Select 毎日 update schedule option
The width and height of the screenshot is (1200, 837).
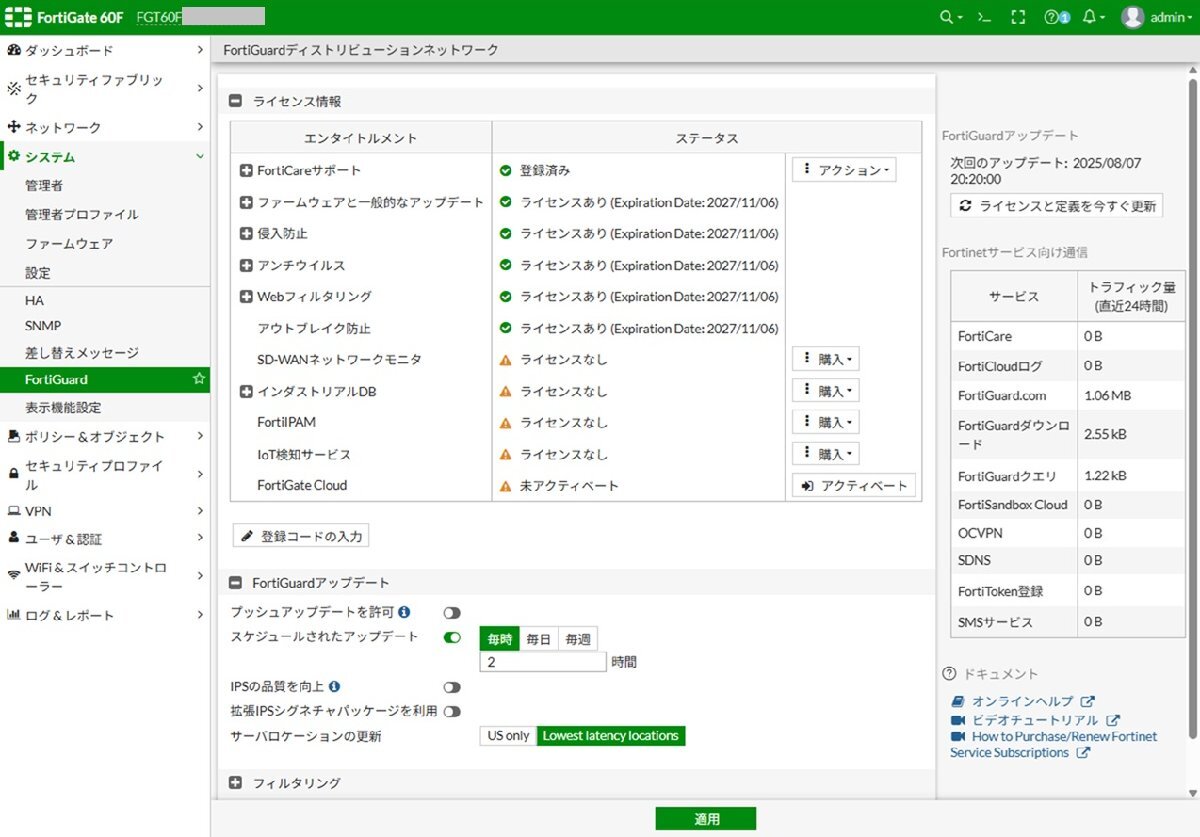pos(539,639)
